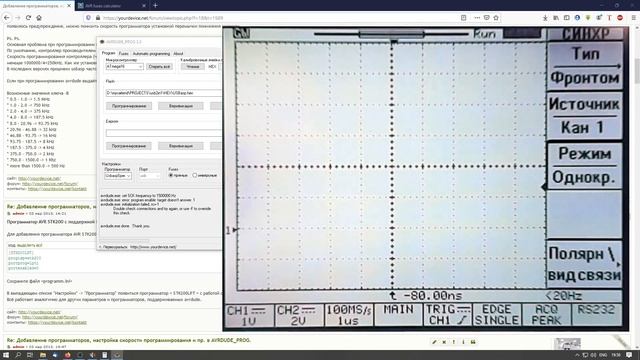Open the Firefox library icon
Viewport: 640px width, 360px height.
coord(556,18)
